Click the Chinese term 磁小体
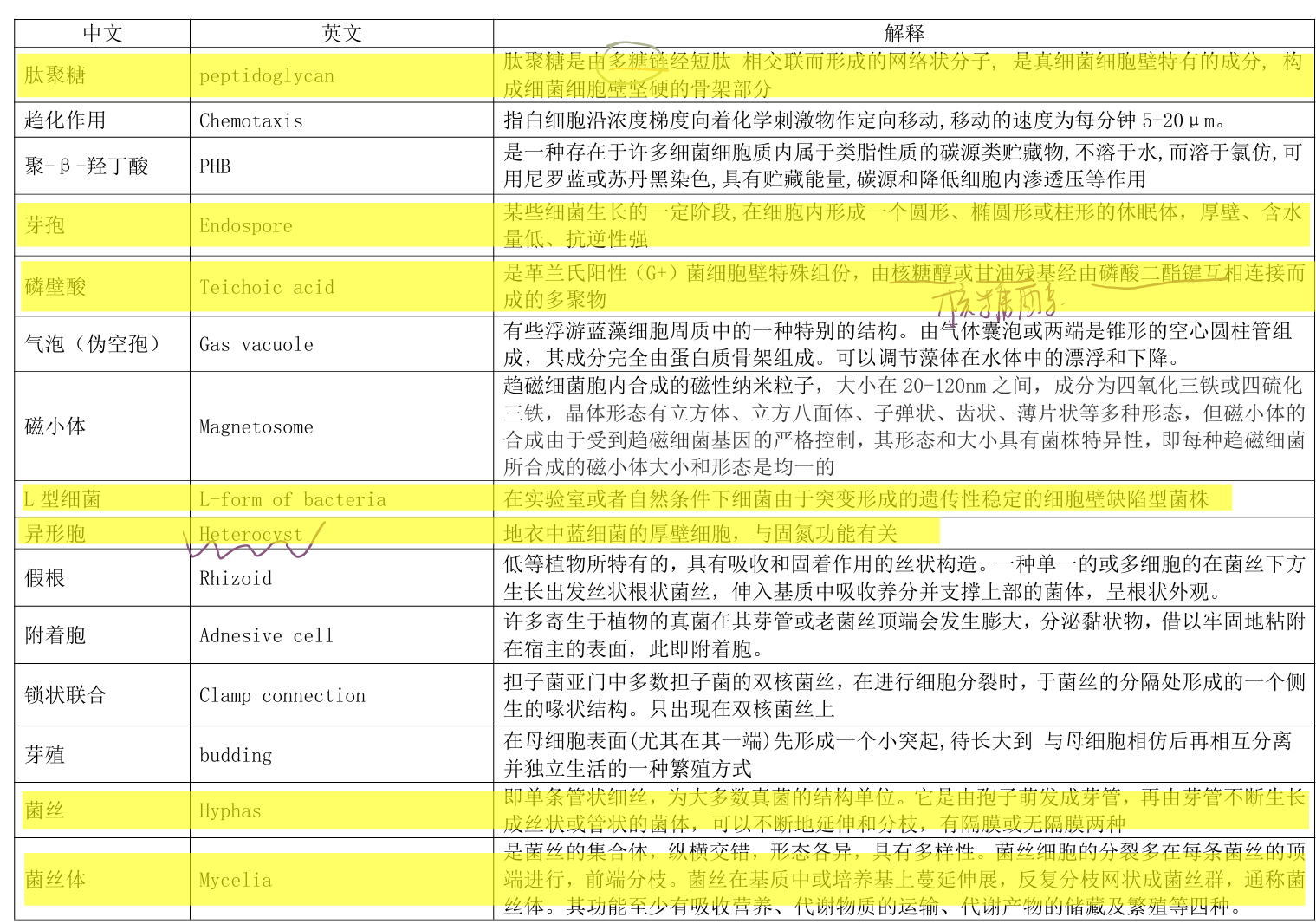The height and width of the screenshot is (924, 1316). [55, 426]
